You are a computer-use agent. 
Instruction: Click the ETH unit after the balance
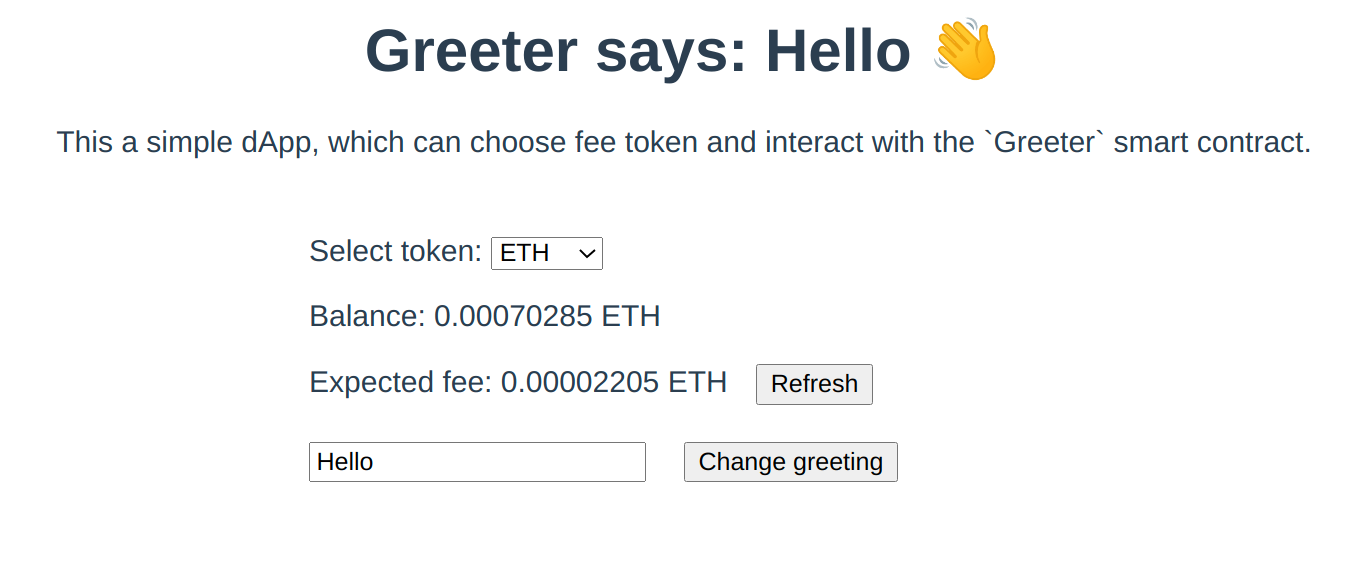(631, 317)
